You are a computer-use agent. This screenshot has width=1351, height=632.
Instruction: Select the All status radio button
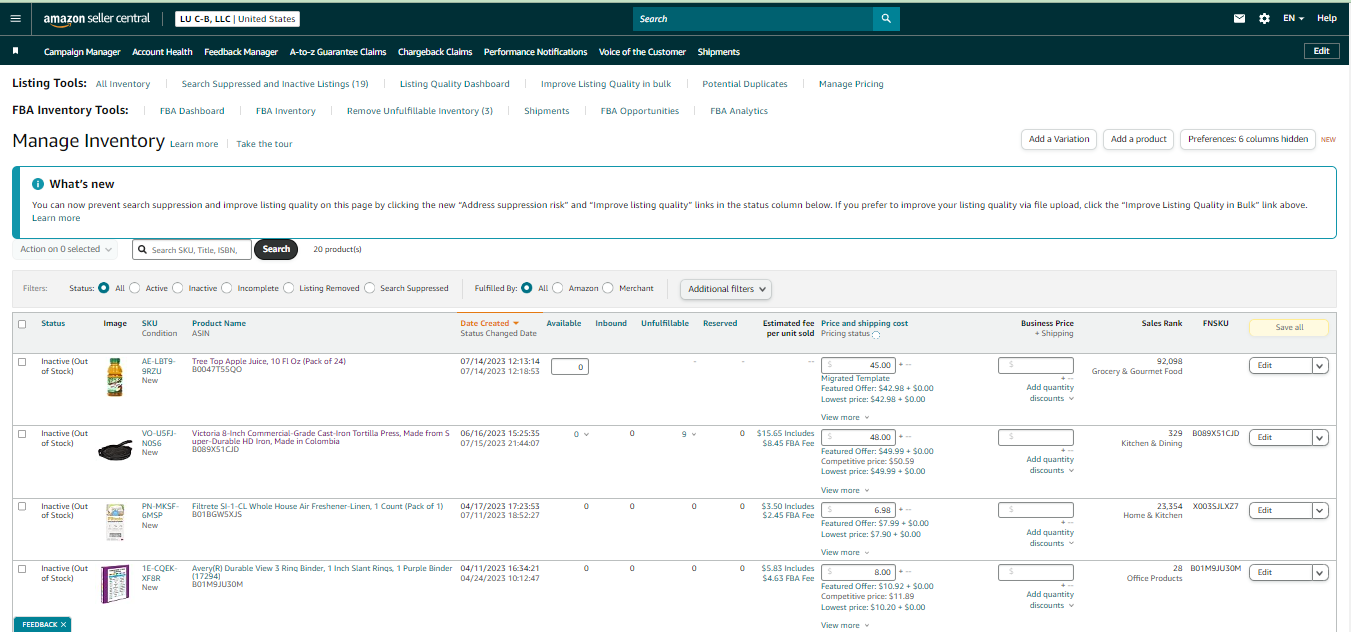(104, 288)
